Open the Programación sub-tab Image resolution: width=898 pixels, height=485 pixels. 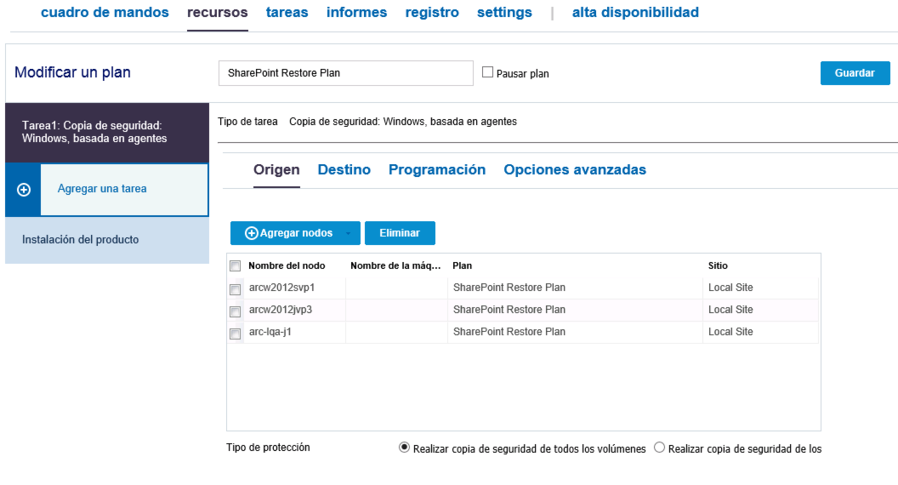(437, 169)
